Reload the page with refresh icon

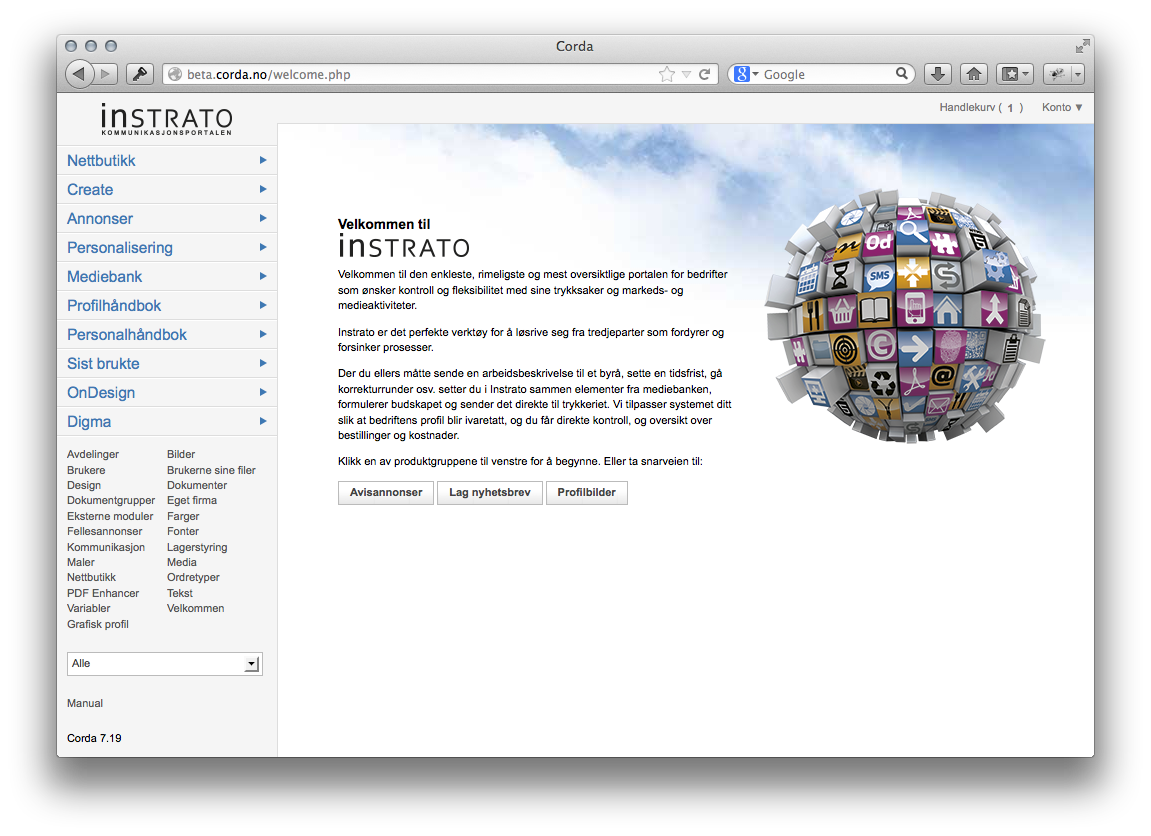704,74
